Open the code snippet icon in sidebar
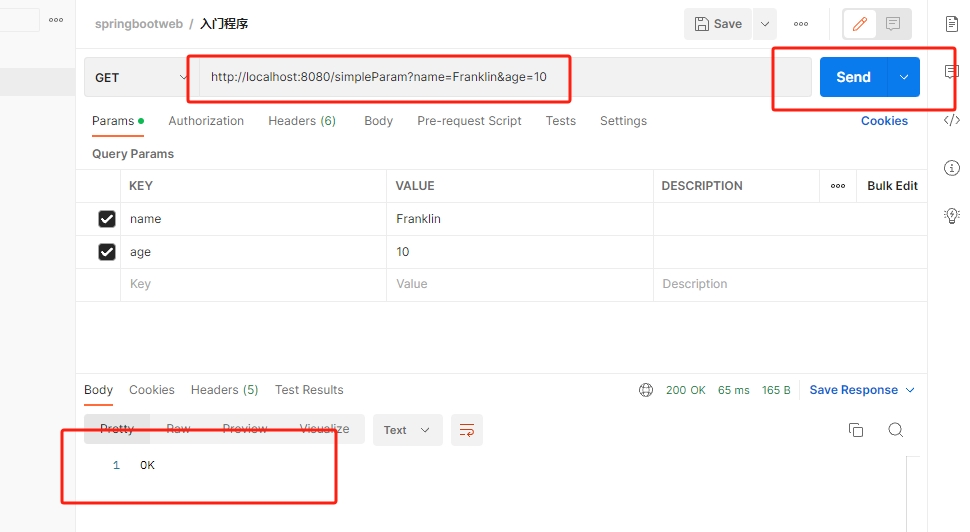This screenshot has height=532, width=970. tap(951, 120)
